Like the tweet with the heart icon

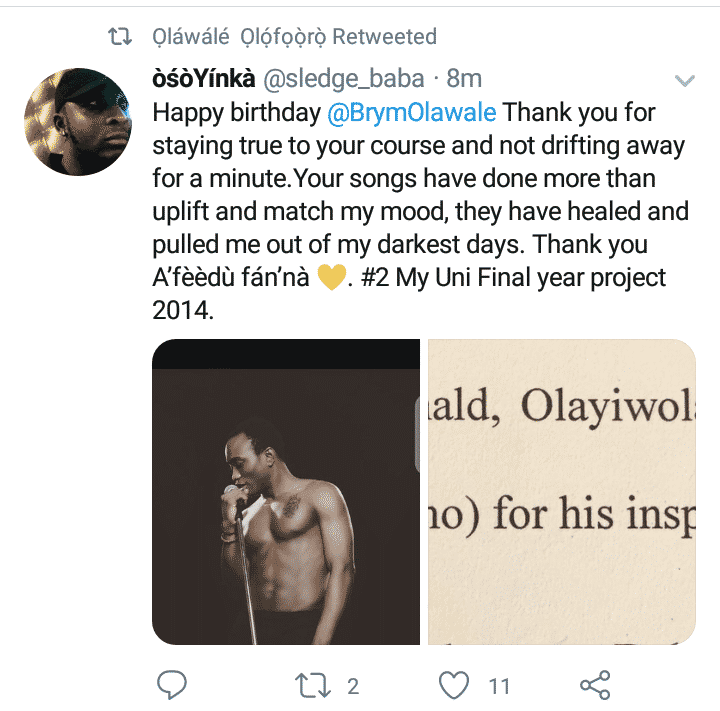click(454, 685)
